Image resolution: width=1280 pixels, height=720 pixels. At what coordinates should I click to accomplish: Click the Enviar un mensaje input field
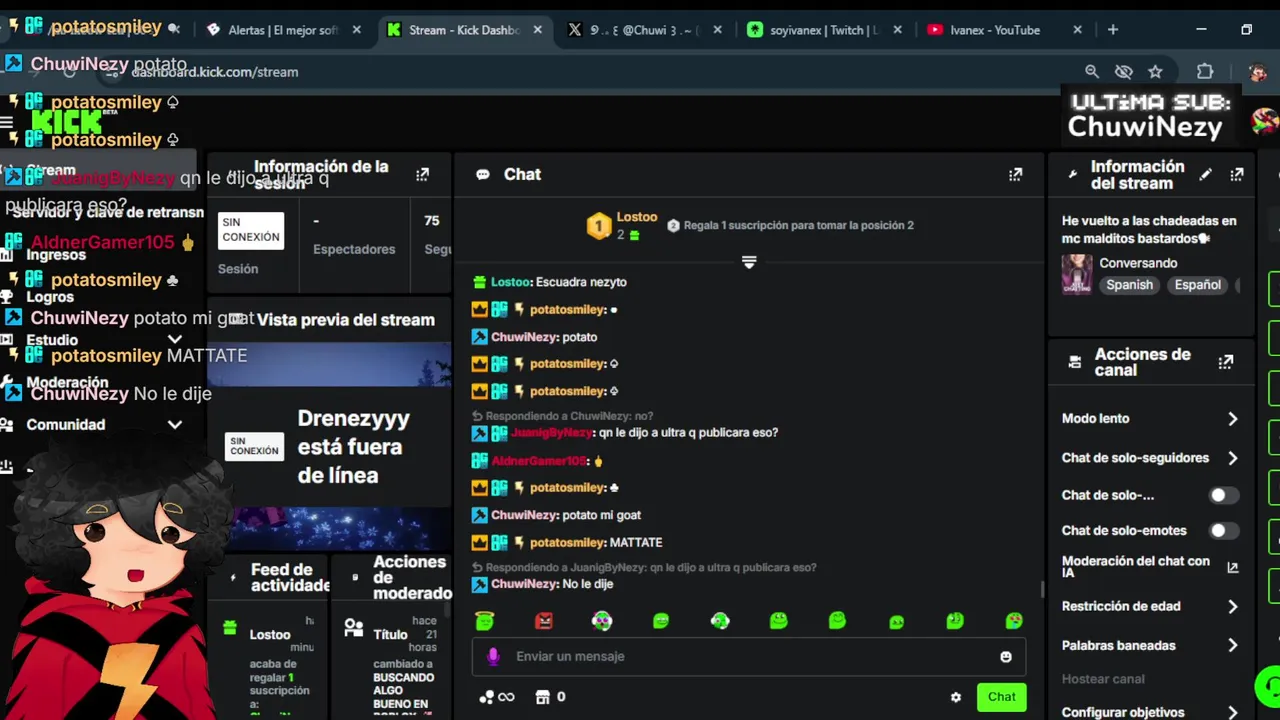click(750, 657)
